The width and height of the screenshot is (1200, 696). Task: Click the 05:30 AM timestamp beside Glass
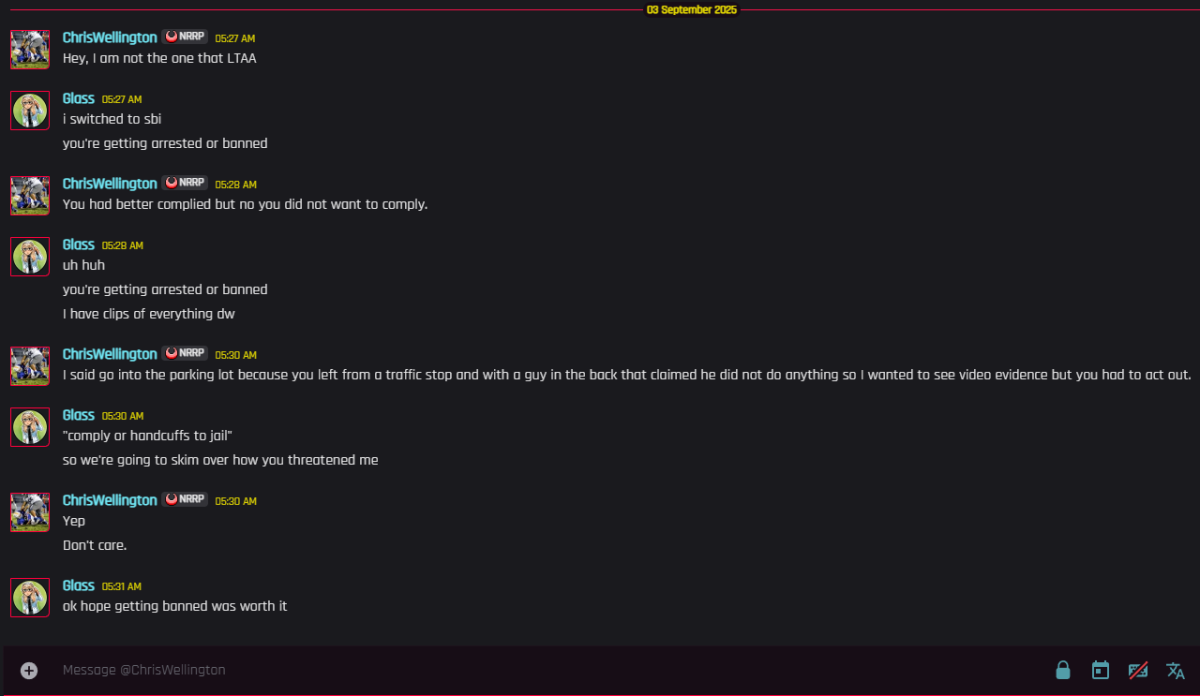(123, 416)
